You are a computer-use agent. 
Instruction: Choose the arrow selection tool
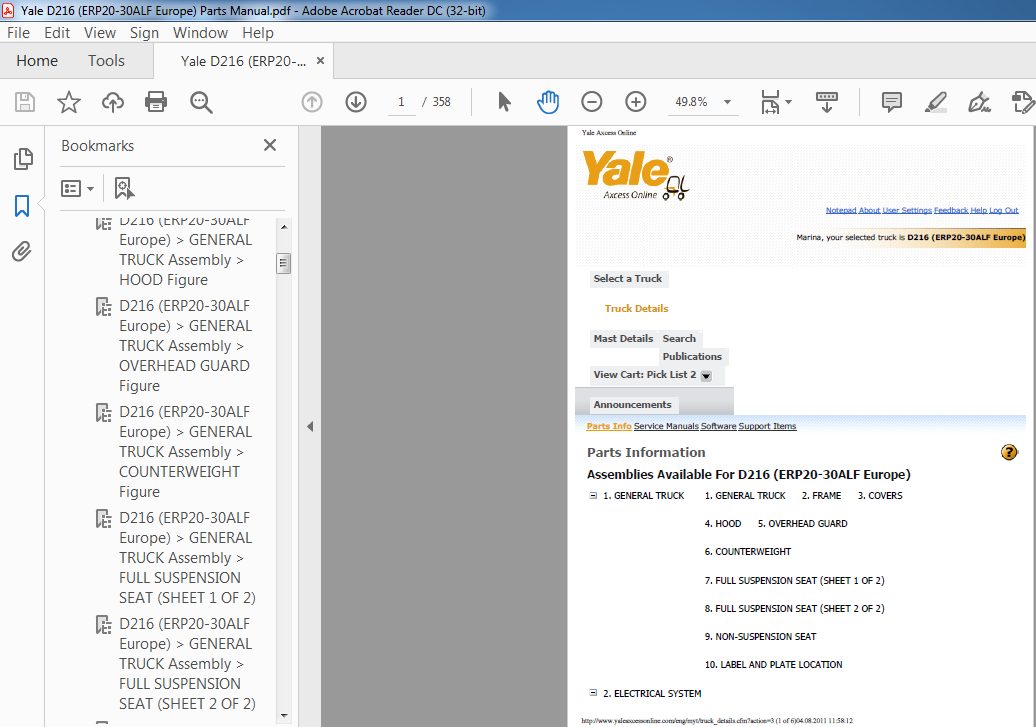coord(504,102)
